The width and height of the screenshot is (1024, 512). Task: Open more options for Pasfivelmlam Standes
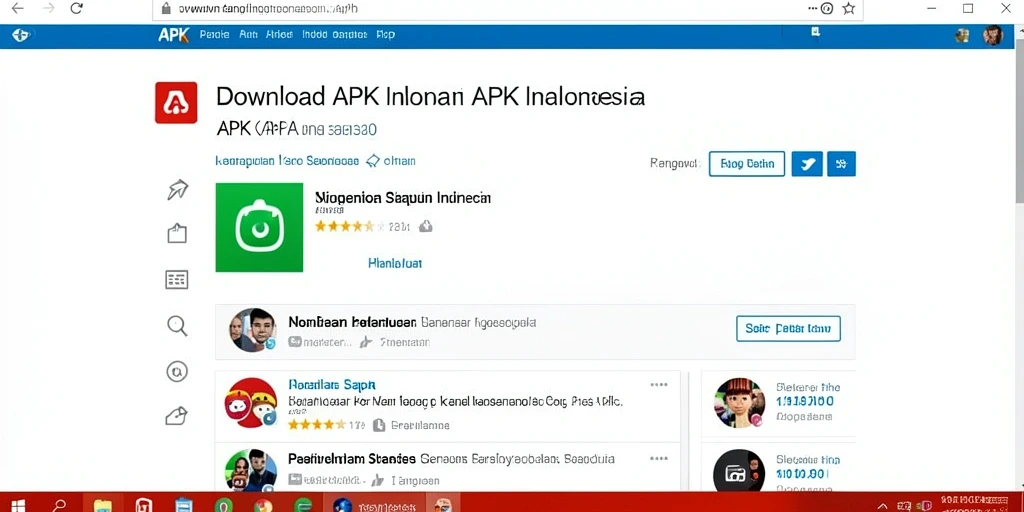coord(659,458)
